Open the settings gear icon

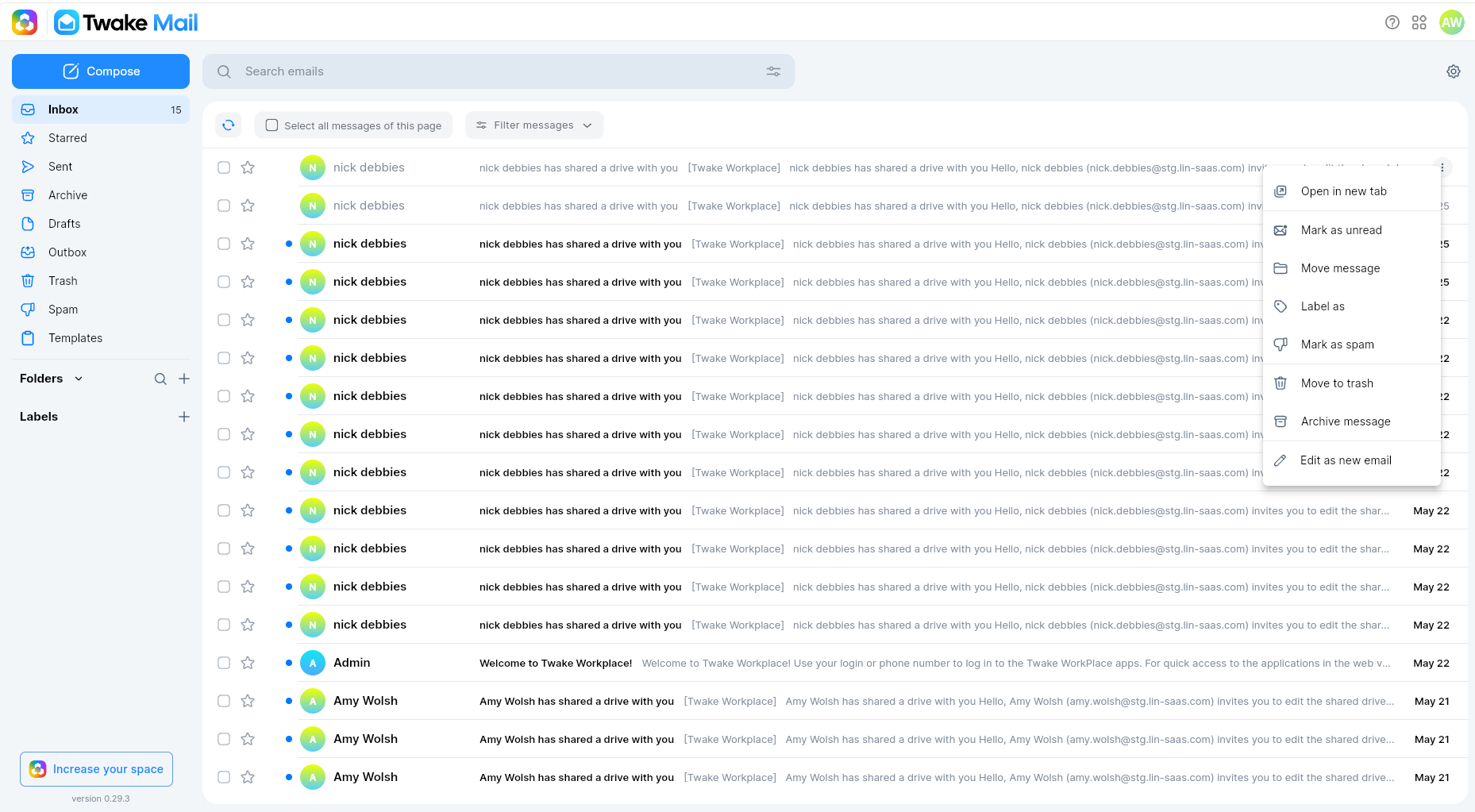coord(1454,71)
